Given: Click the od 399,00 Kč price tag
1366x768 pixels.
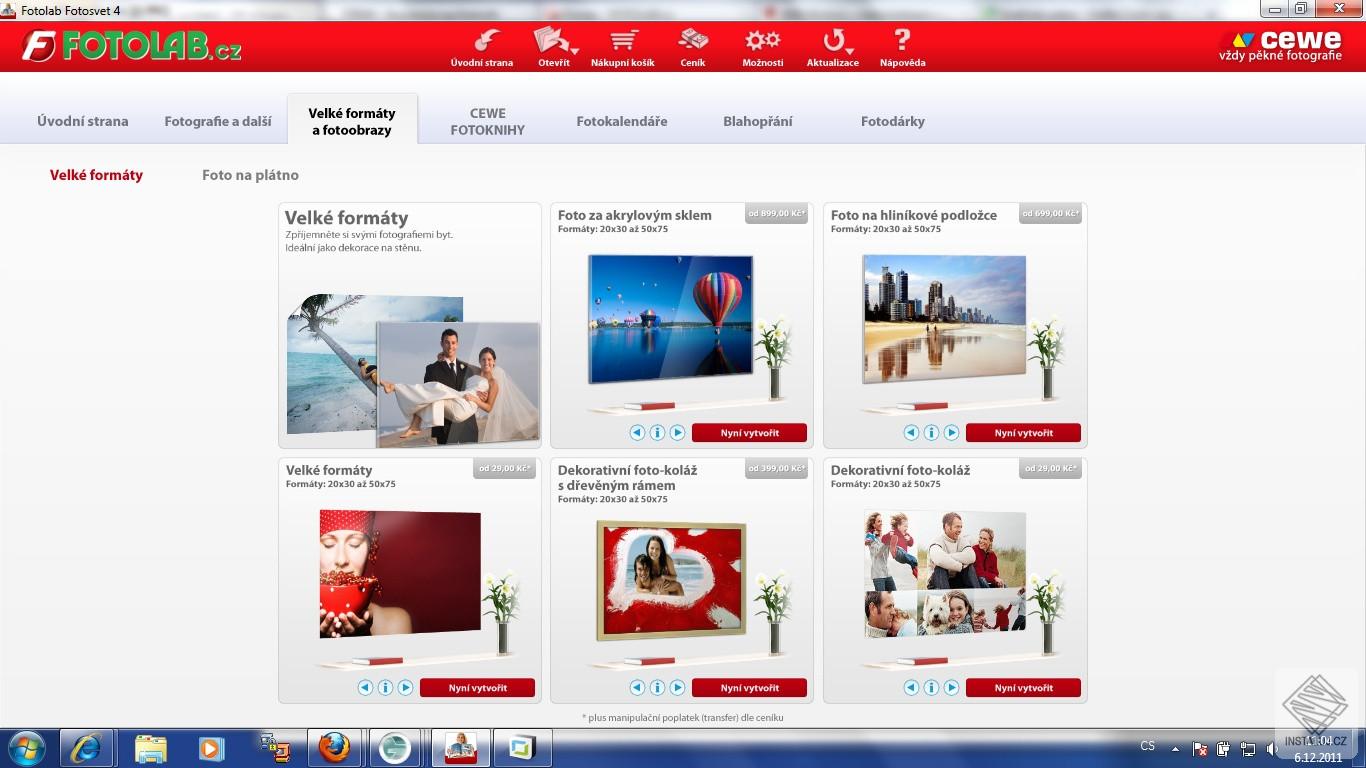Looking at the screenshot, I should pos(776,468).
